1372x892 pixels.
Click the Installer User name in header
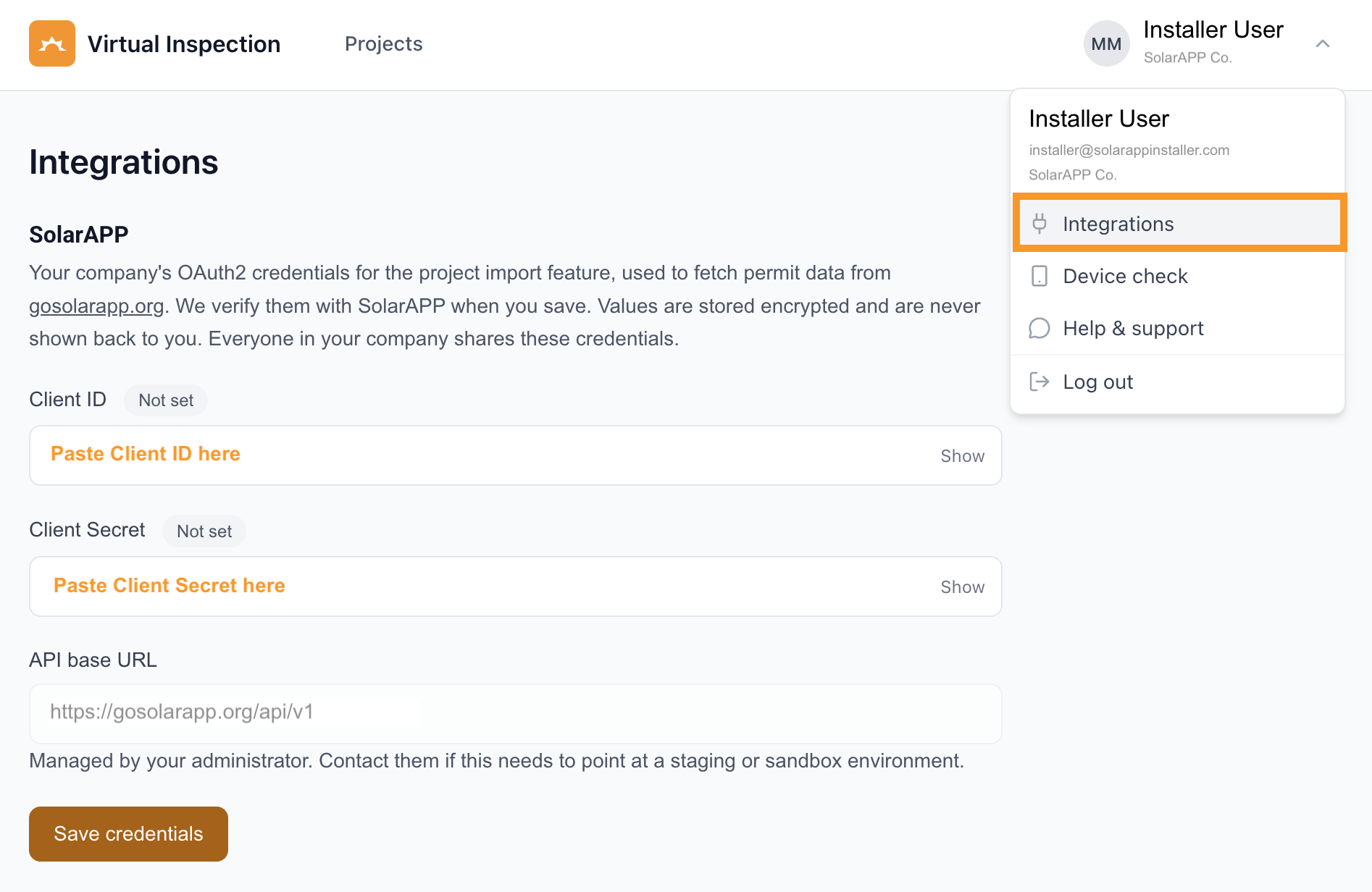pos(1213,30)
